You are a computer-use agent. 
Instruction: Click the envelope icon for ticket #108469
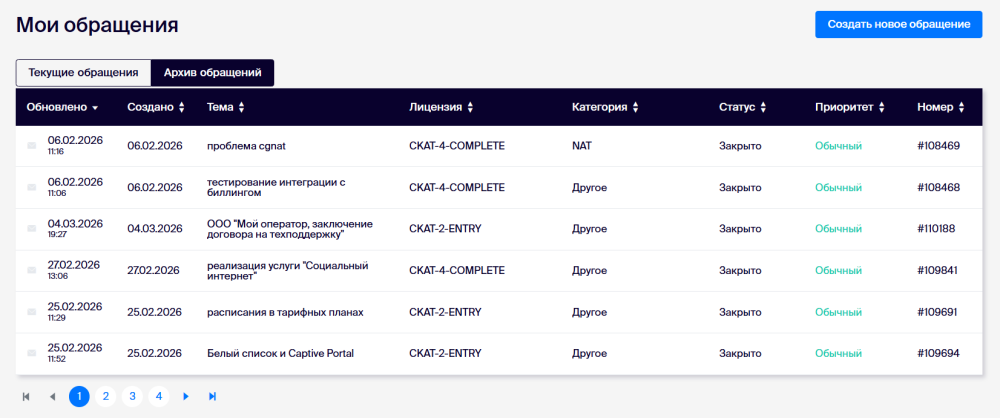click(31, 146)
